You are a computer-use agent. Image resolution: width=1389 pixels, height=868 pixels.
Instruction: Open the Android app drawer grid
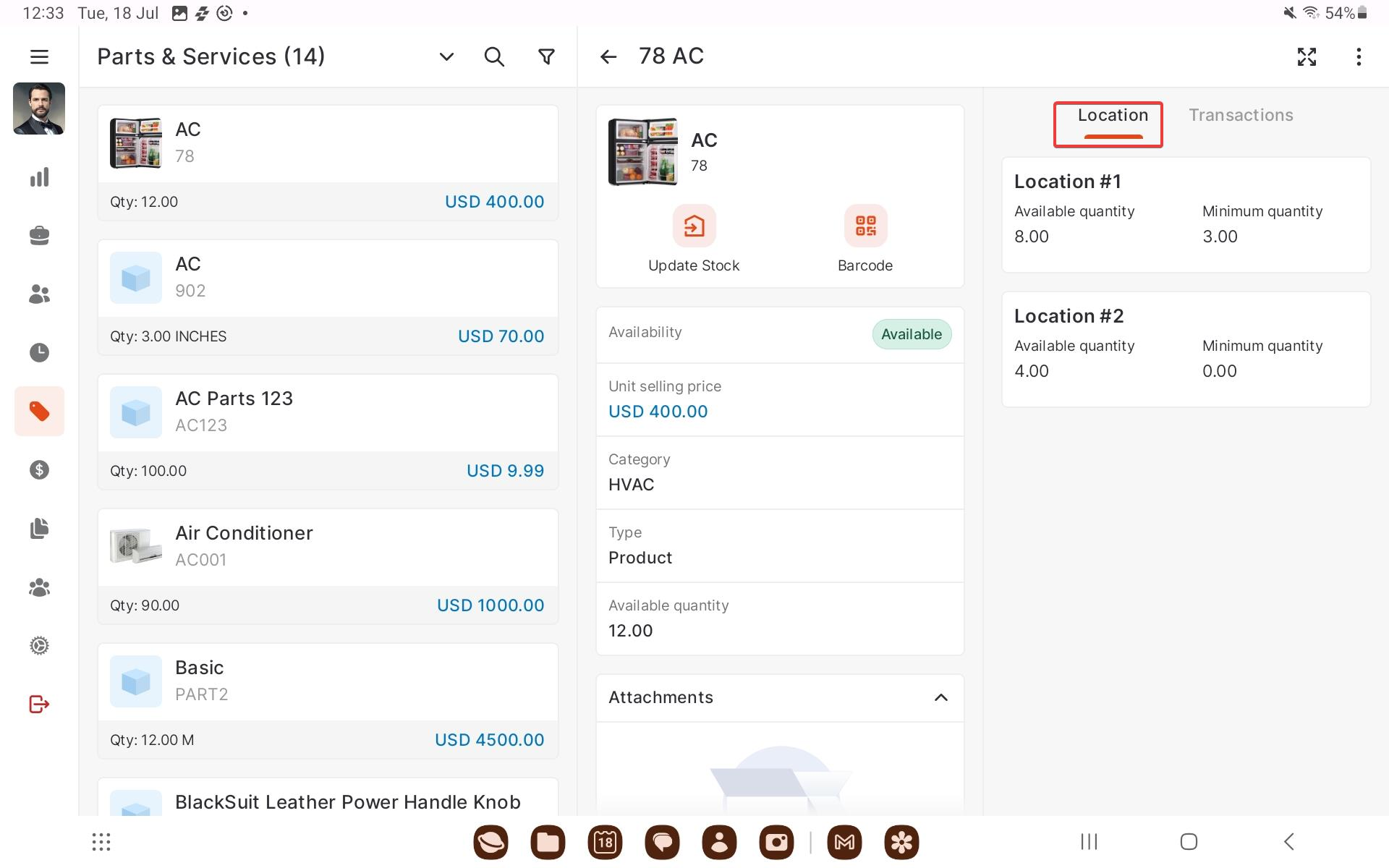(101, 841)
